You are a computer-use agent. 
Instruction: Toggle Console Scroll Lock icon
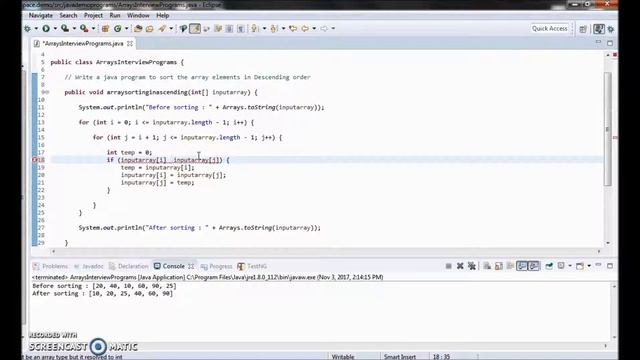499,266
